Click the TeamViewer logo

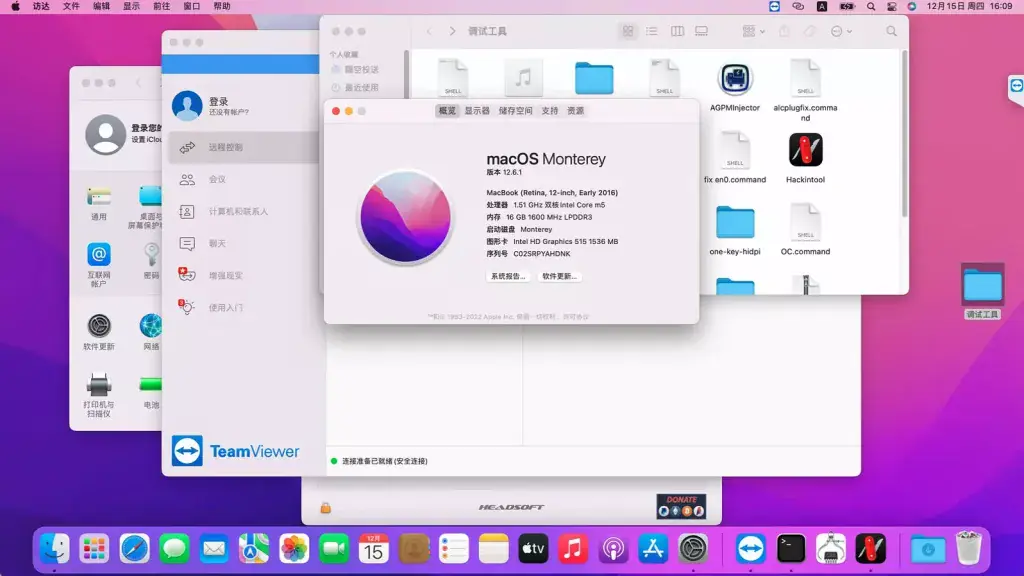(x=235, y=451)
